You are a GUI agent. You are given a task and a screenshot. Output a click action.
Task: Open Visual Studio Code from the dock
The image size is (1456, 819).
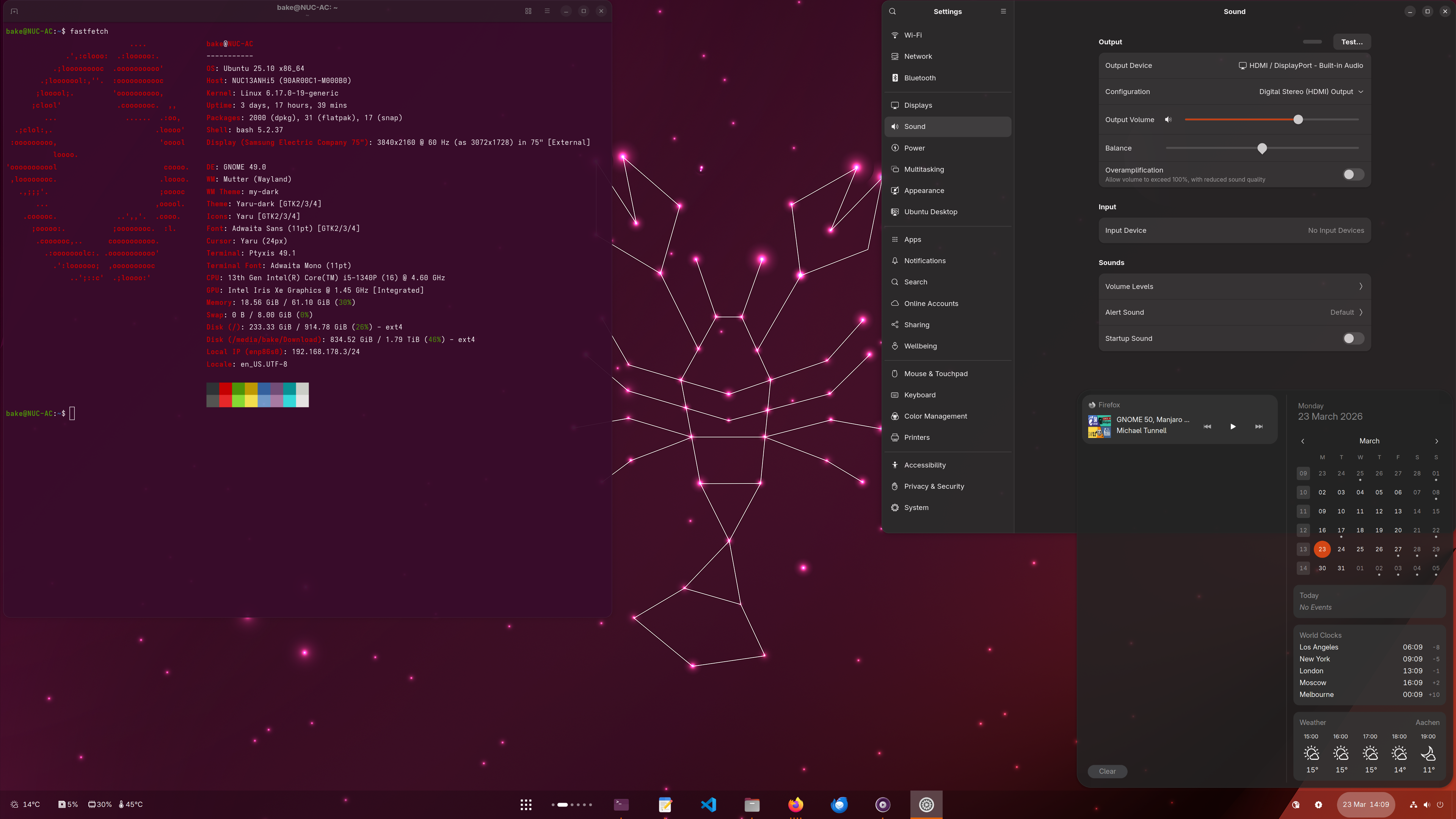[708, 804]
